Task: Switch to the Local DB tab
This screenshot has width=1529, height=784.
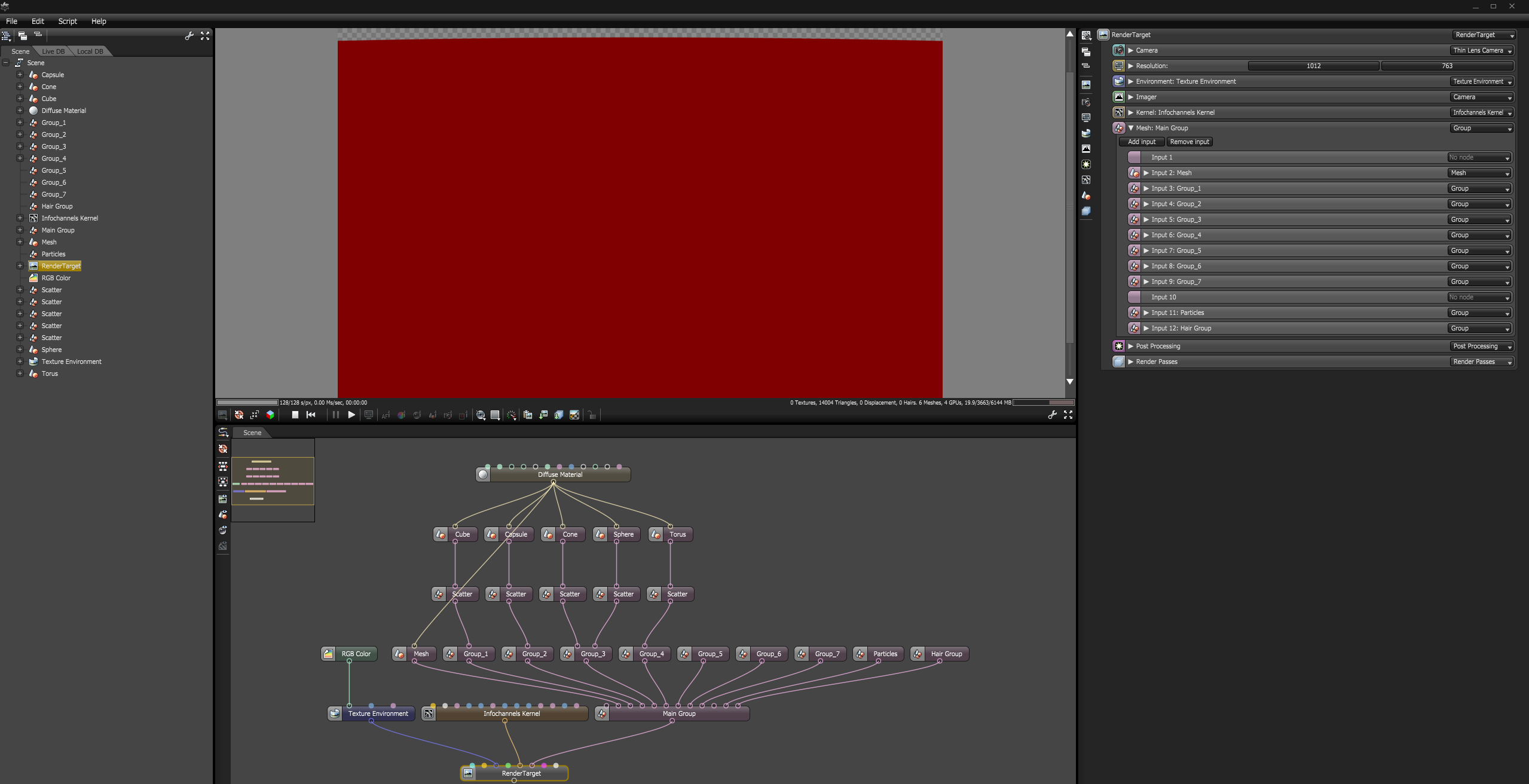Action: 90,51
